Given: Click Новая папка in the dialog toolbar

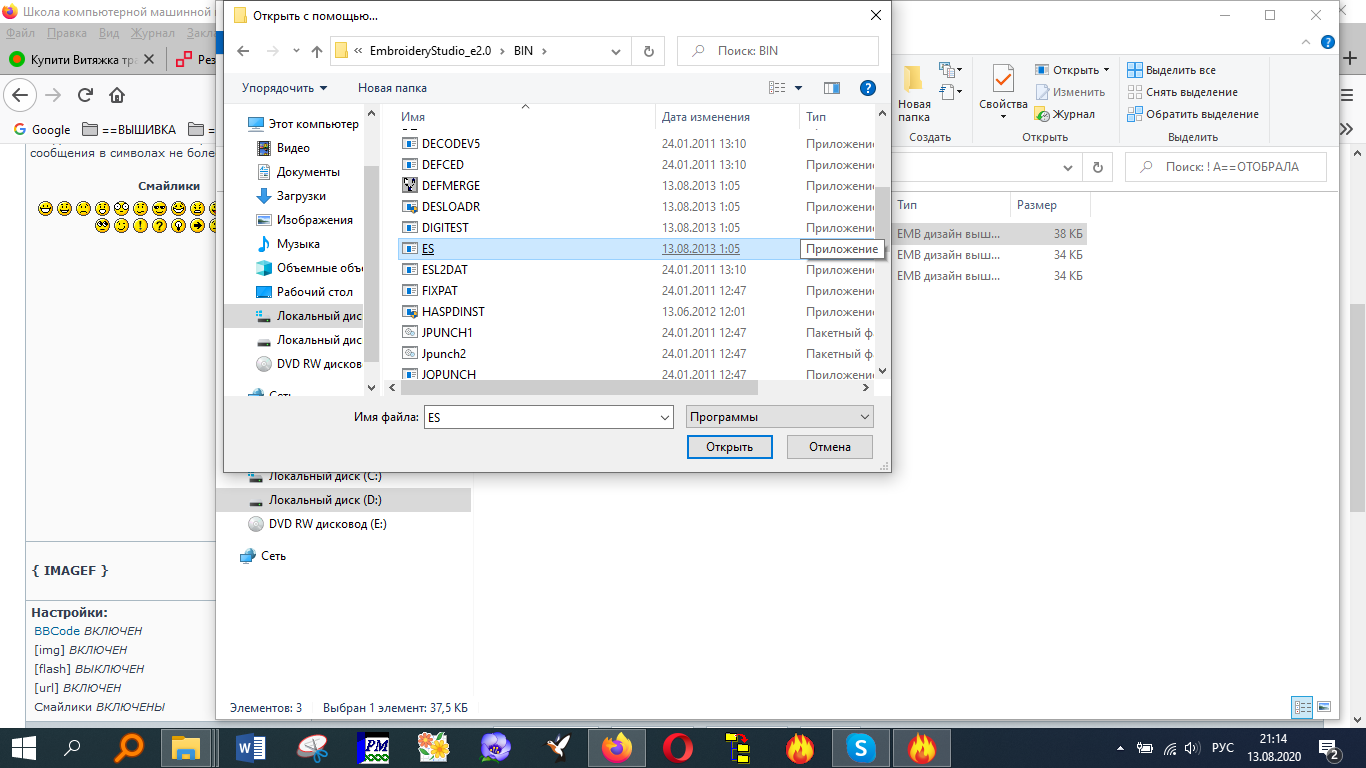Looking at the screenshot, I should (392, 88).
